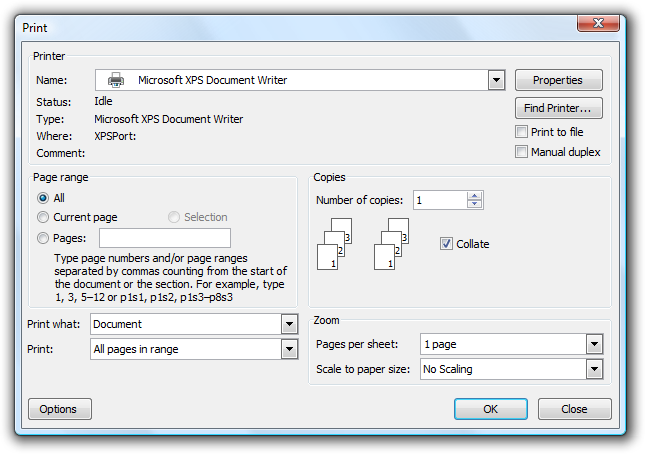Click the Properties button
645x454 pixels.
pyautogui.click(x=559, y=80)
